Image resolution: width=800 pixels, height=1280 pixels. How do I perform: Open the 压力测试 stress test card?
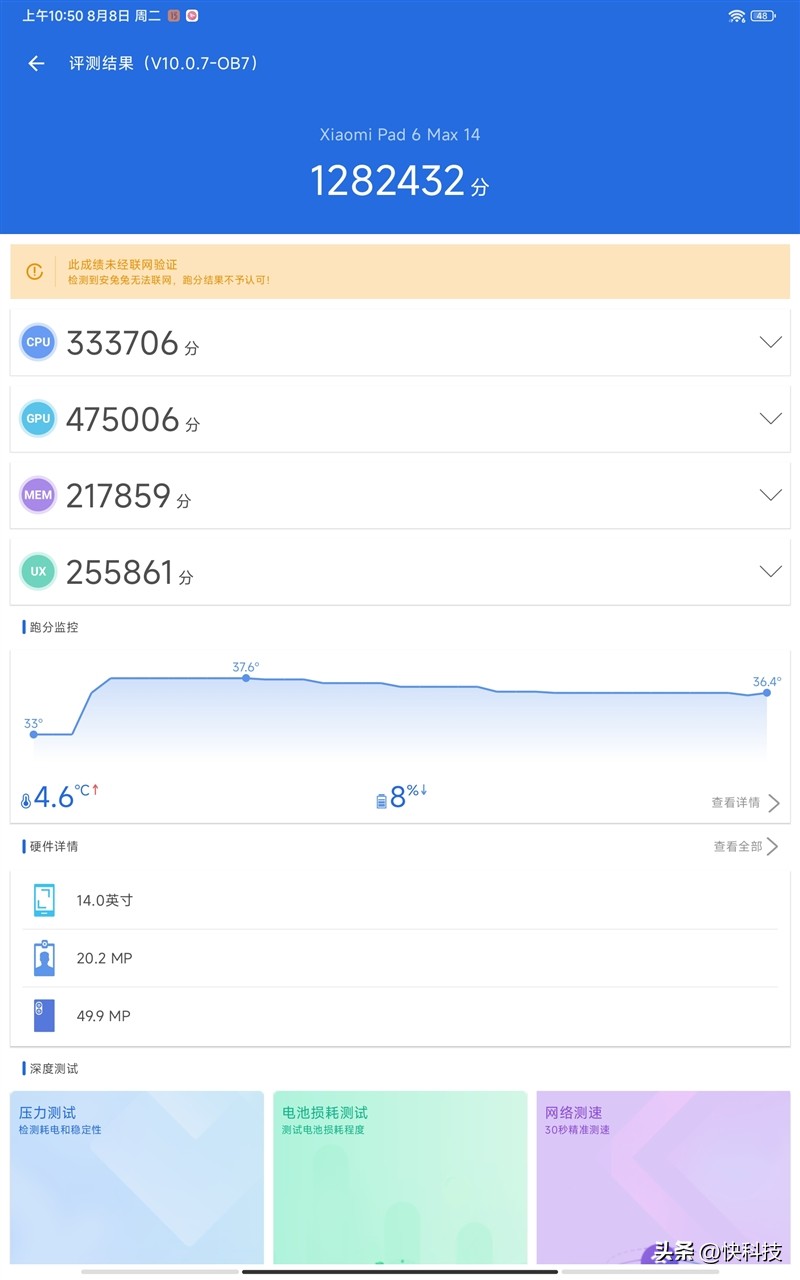pos(137,1177)
